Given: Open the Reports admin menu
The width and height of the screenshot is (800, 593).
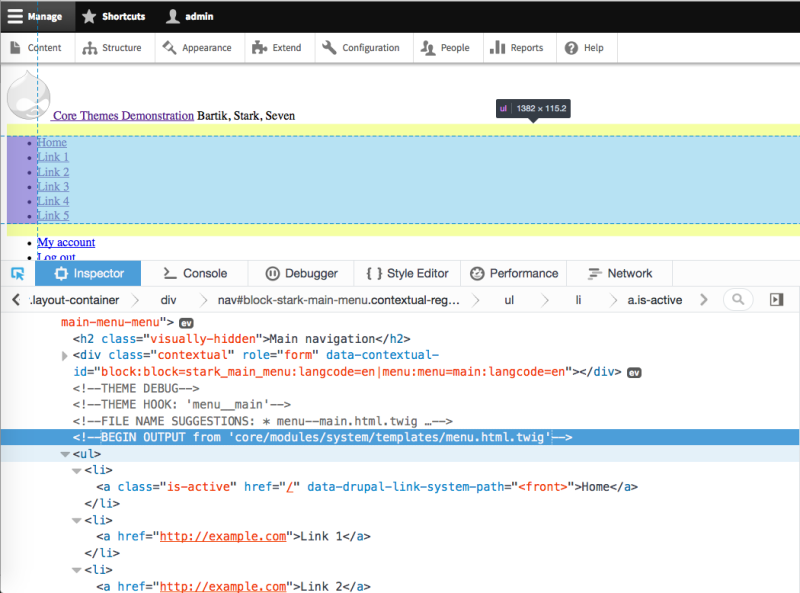Looking at the screenshot, I should coord(519,47).
